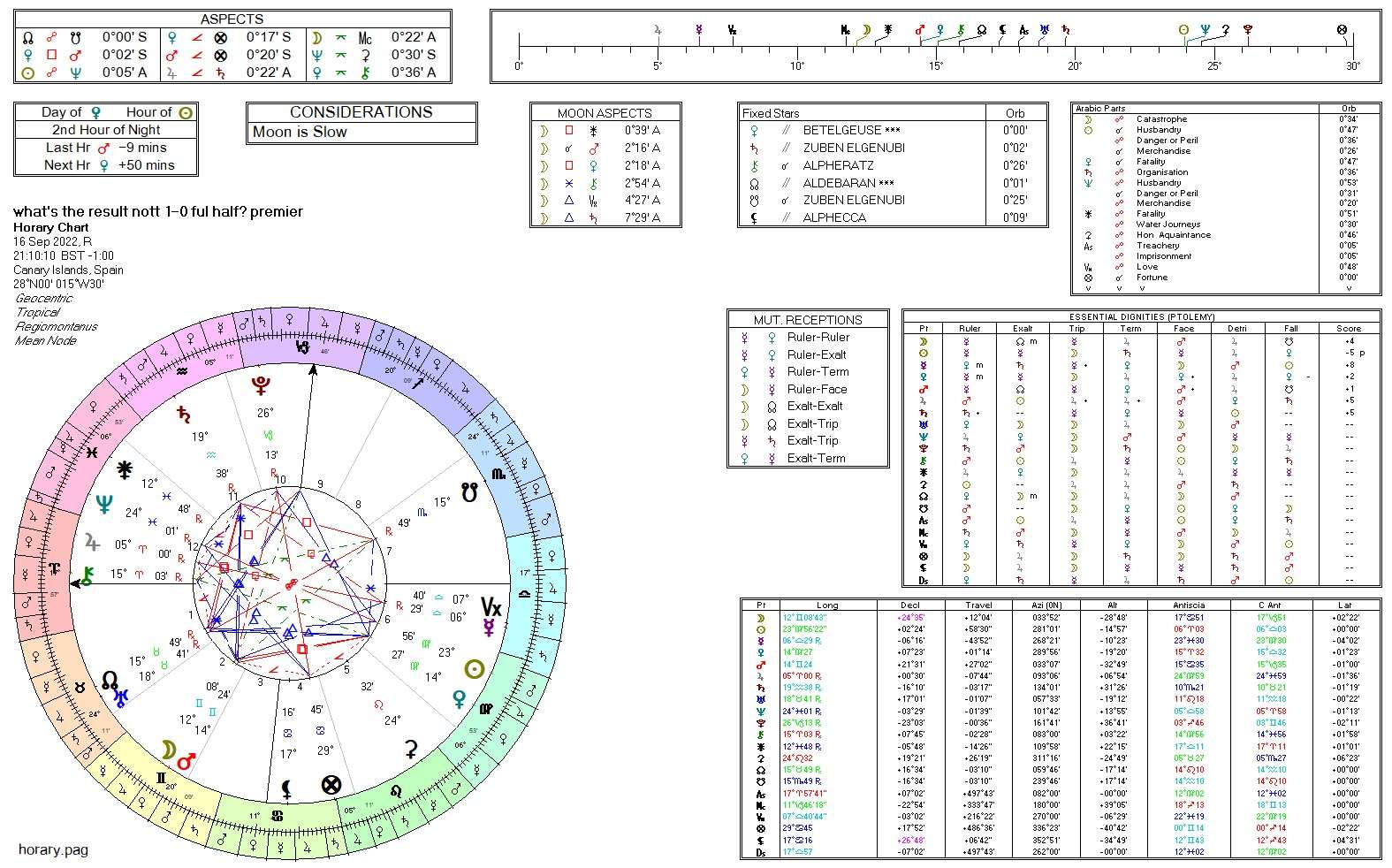Select the 'Travel' column header
The image size is (1392, 868).
(980, 605)
